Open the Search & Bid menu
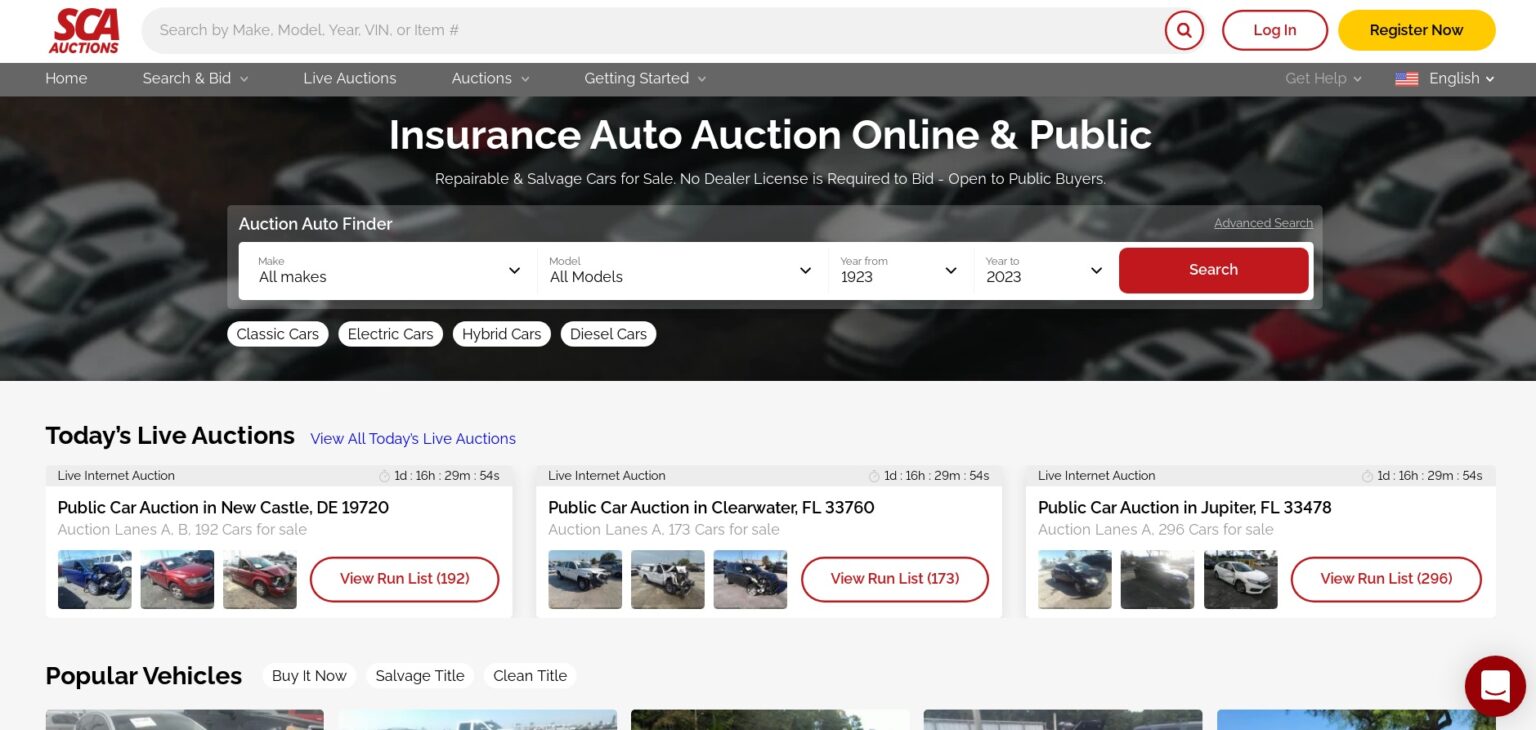 pos(195,79)
